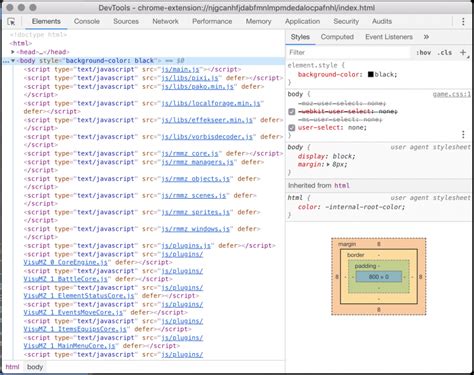Switch to the Memory tab
Screen dimensions: 474x375
pos(258,21)
